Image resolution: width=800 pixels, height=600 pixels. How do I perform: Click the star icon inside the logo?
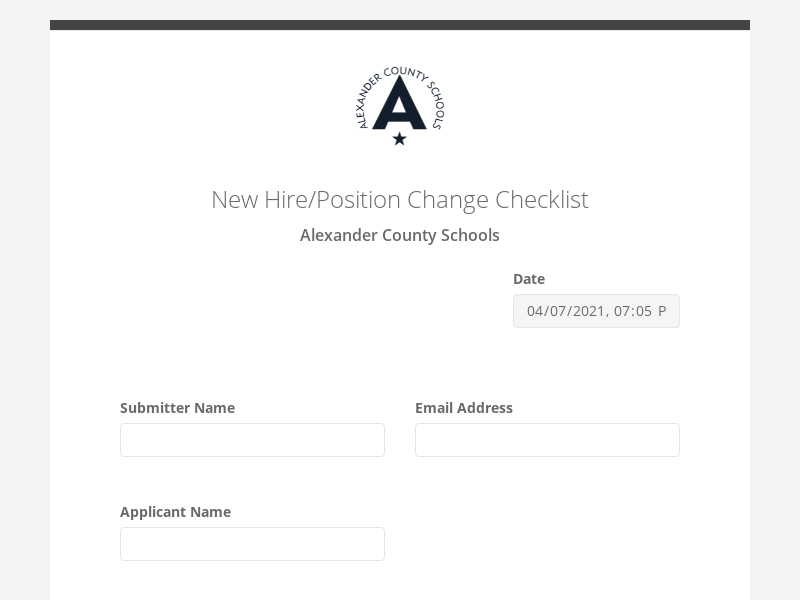click(400, 137)
